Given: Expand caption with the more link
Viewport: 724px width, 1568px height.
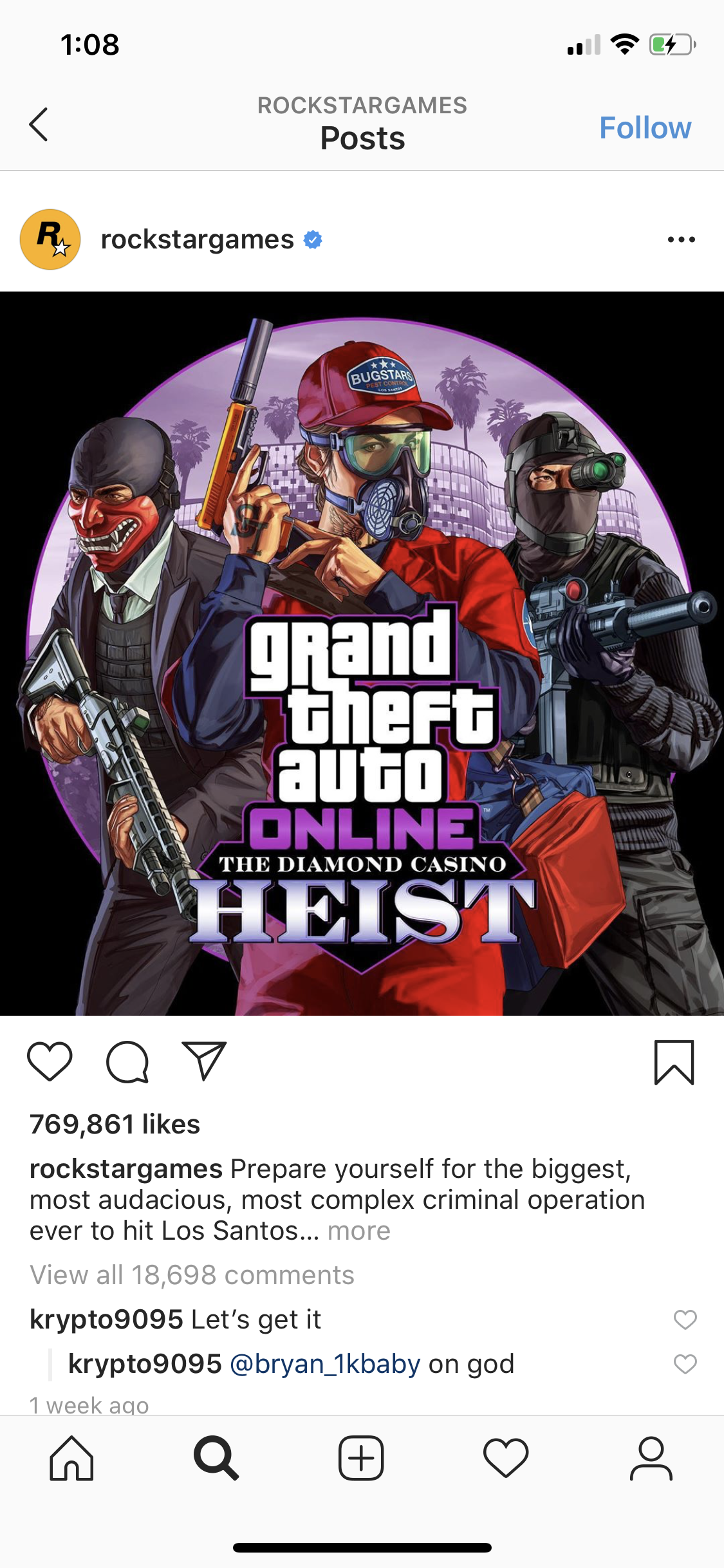Looking at the screenshot, I should (x=358, y=1231).
